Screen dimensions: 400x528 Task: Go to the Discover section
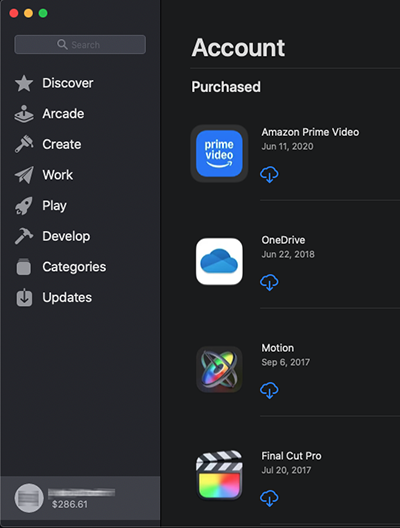pos(68,83)
